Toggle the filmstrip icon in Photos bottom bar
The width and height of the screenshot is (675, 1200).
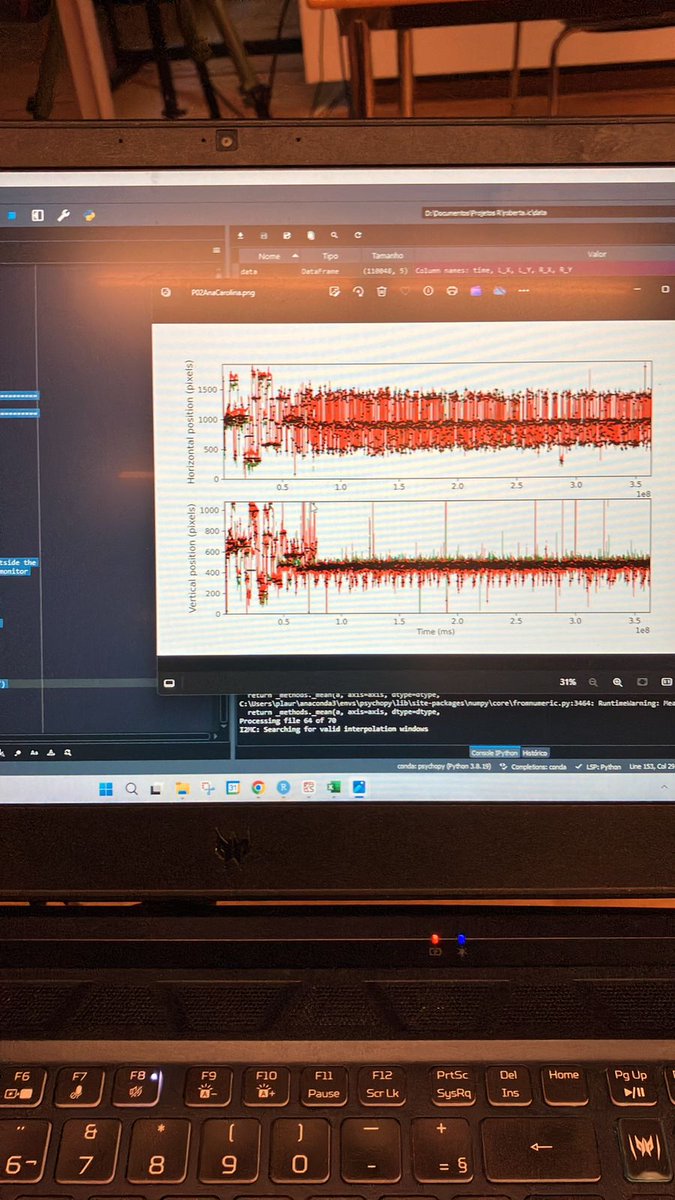coord(169,683)
